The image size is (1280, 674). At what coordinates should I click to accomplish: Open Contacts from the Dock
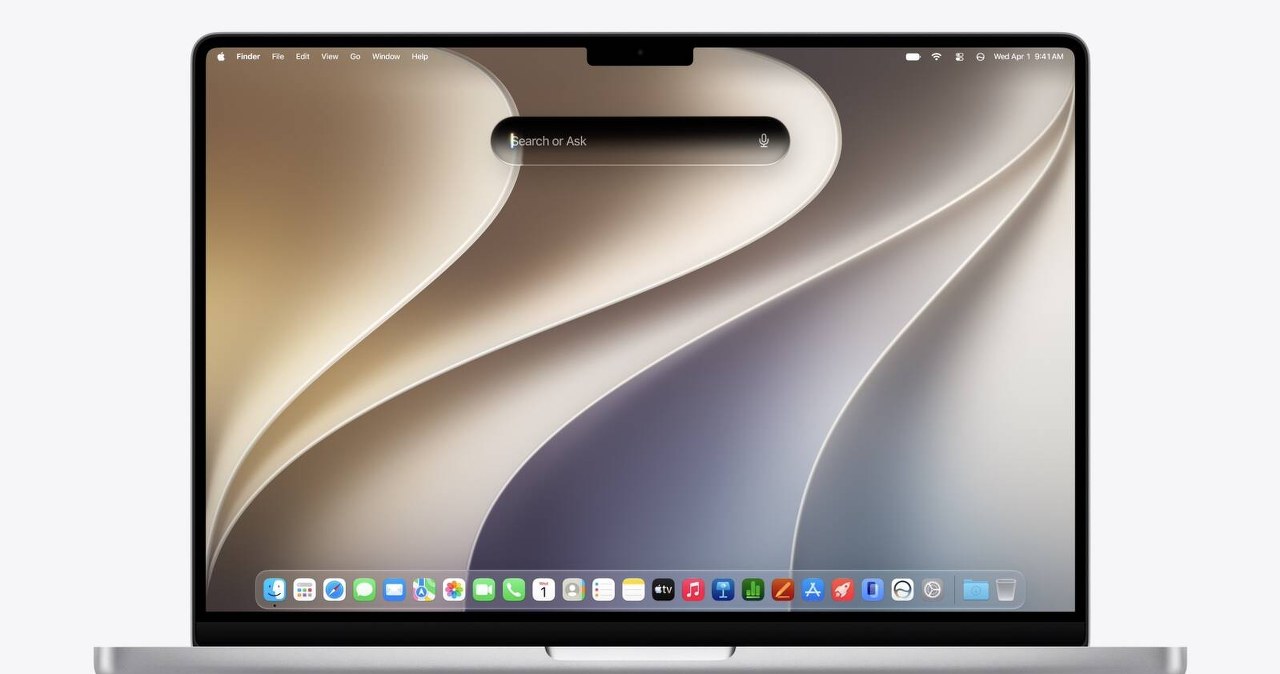(573, 590)
